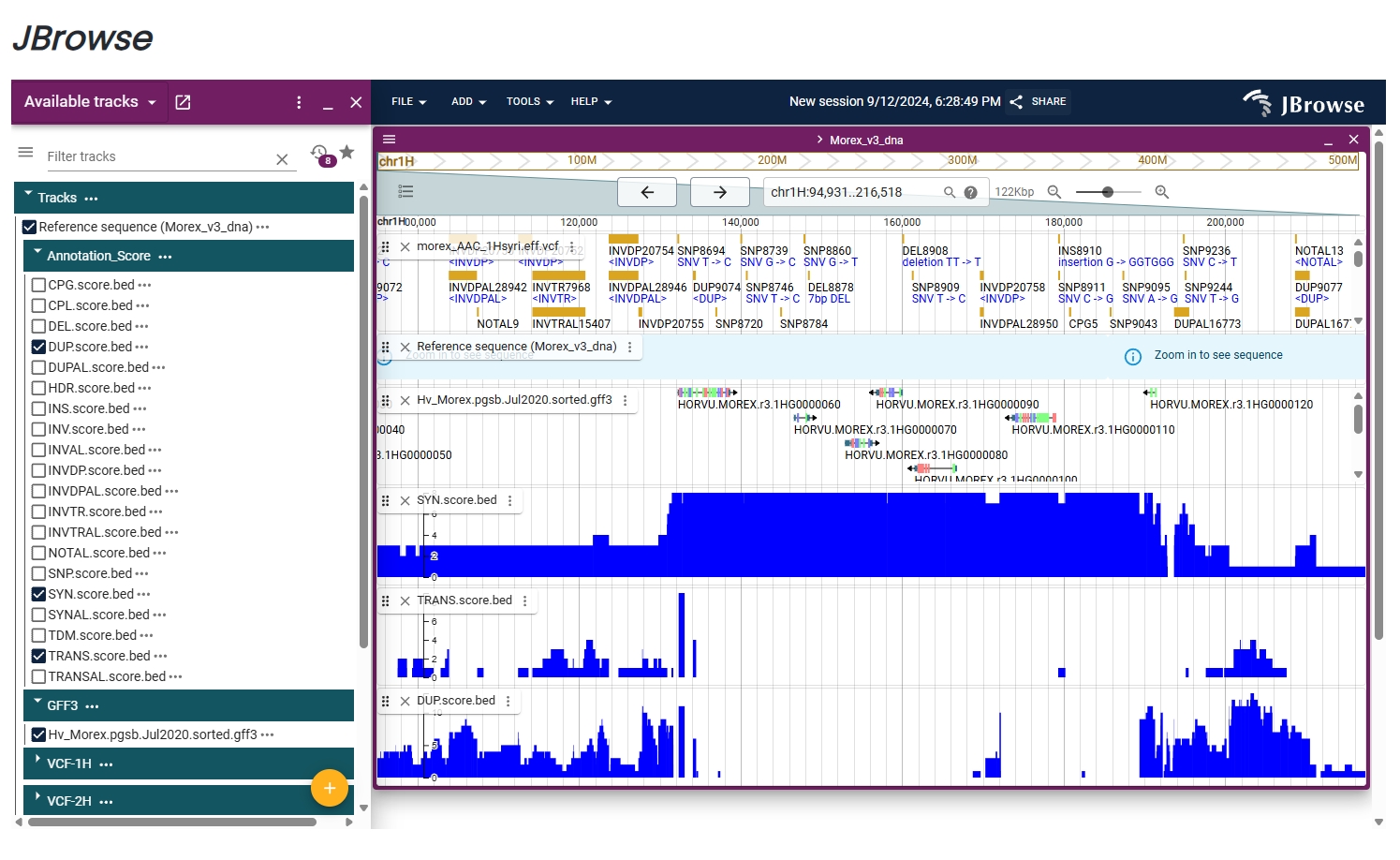Viewport: 1400px width, 860px height.
Task: Close the SYN.score.bed track
Action: tap(405, 501)
